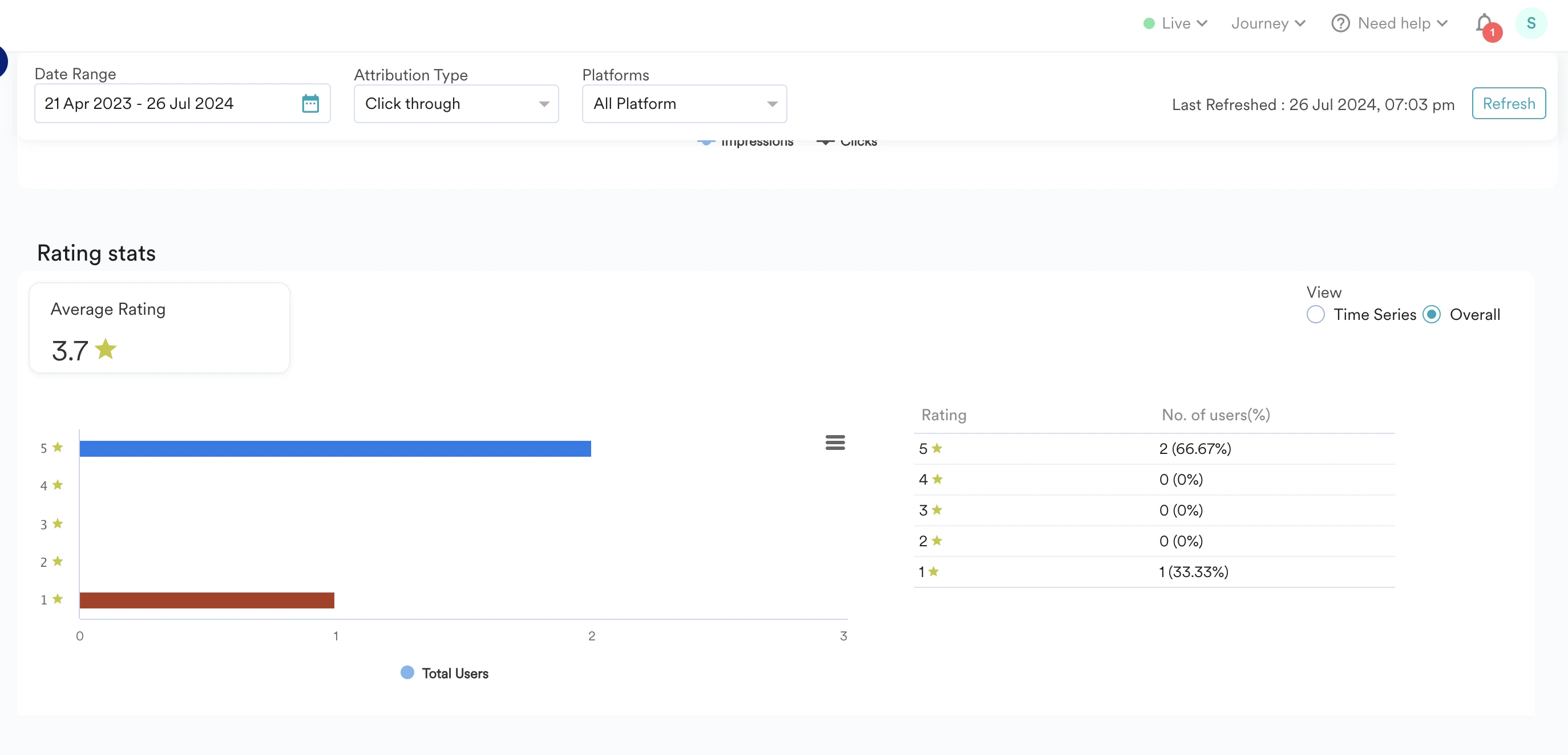Click the notification bell icon
1568x755 pixels.
[x=1484, y=23]
